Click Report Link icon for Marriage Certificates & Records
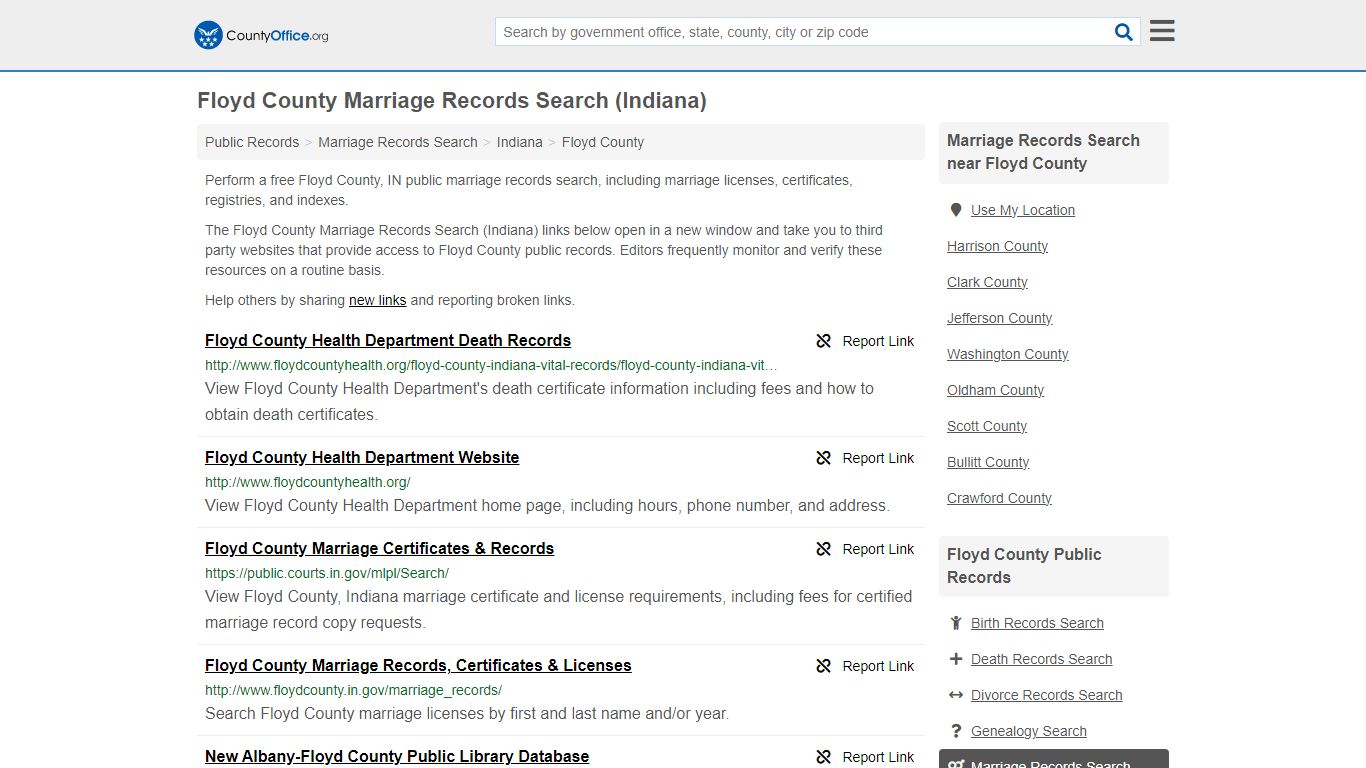 coord(824,549)
